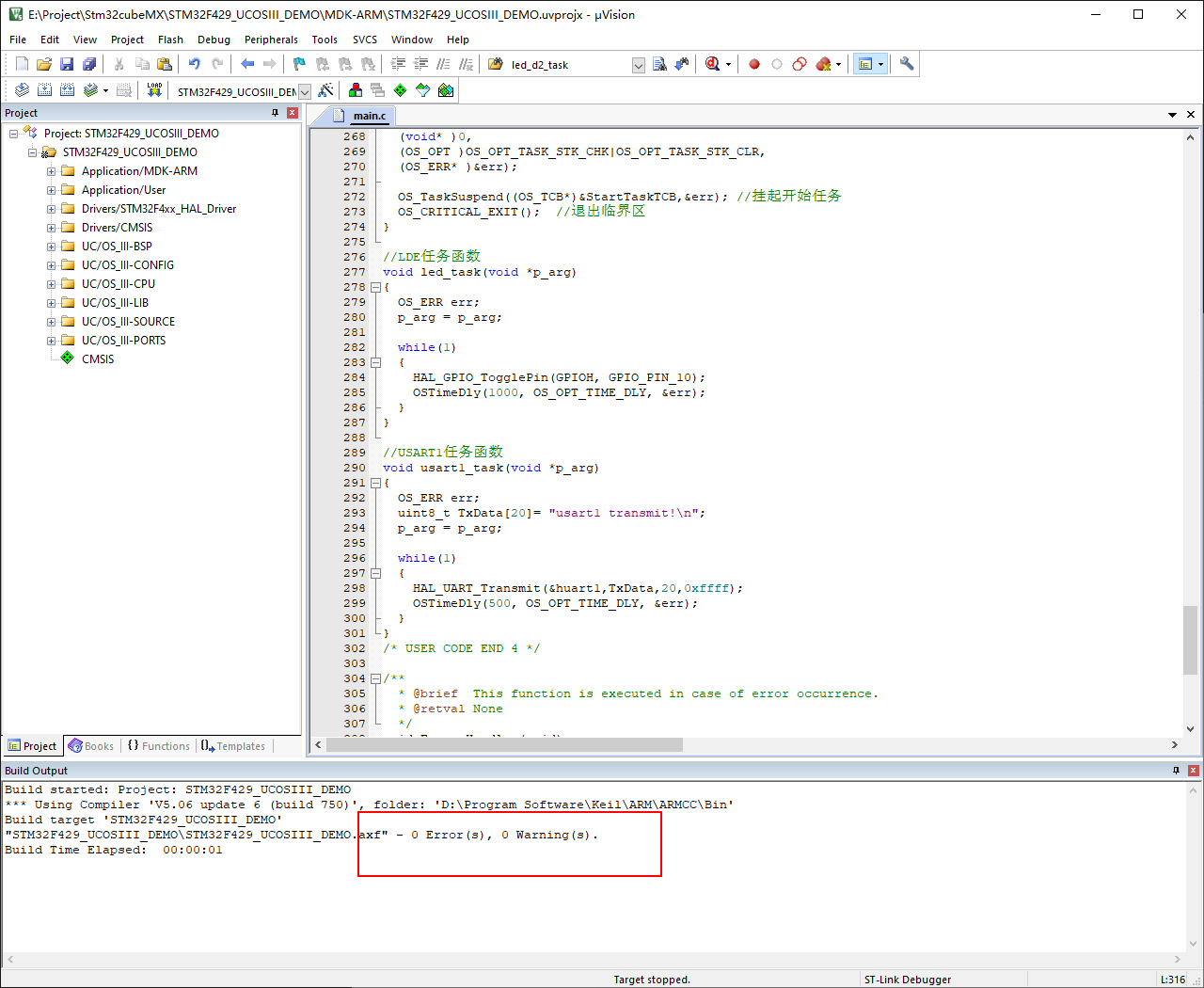Open the Project menu
Viewport: 1204px width, 988px height.
[127, 40]
